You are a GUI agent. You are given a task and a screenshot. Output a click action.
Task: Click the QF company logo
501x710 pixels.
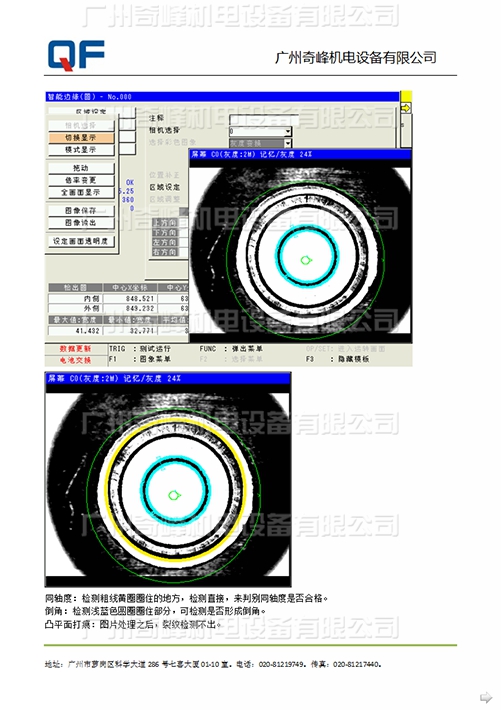[x=76, y=55]
